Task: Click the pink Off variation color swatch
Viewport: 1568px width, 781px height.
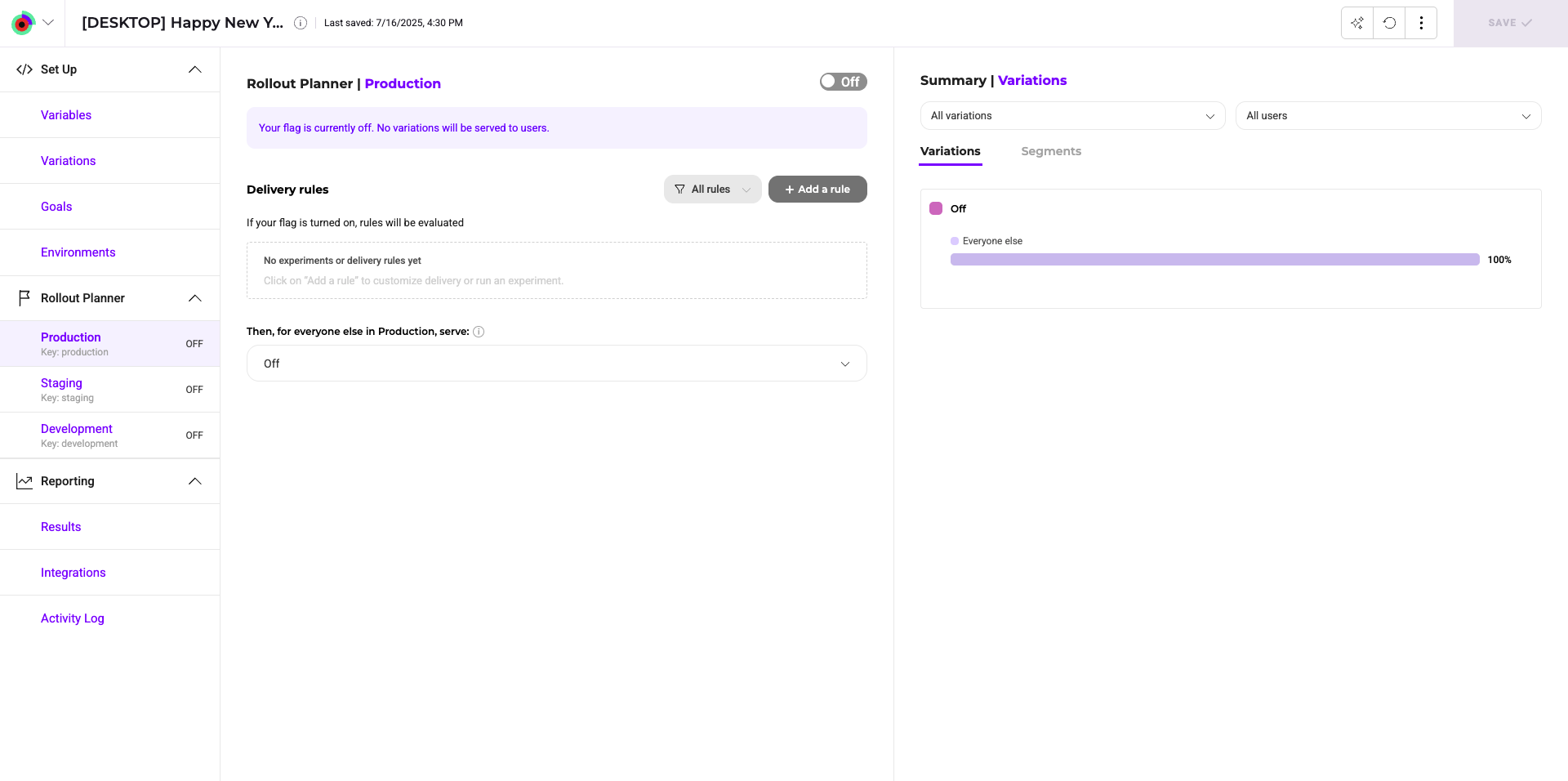Action: click(936, 208)
